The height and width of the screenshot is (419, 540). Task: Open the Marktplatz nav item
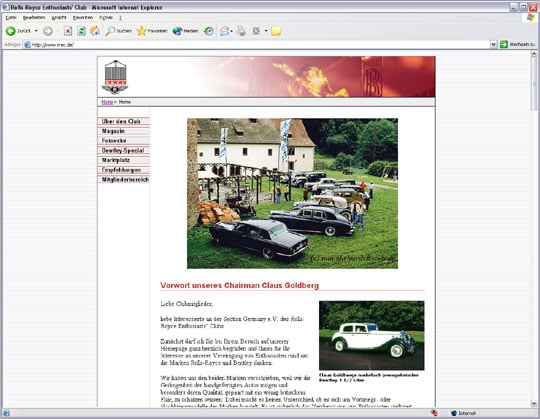[x=124, y=160]
